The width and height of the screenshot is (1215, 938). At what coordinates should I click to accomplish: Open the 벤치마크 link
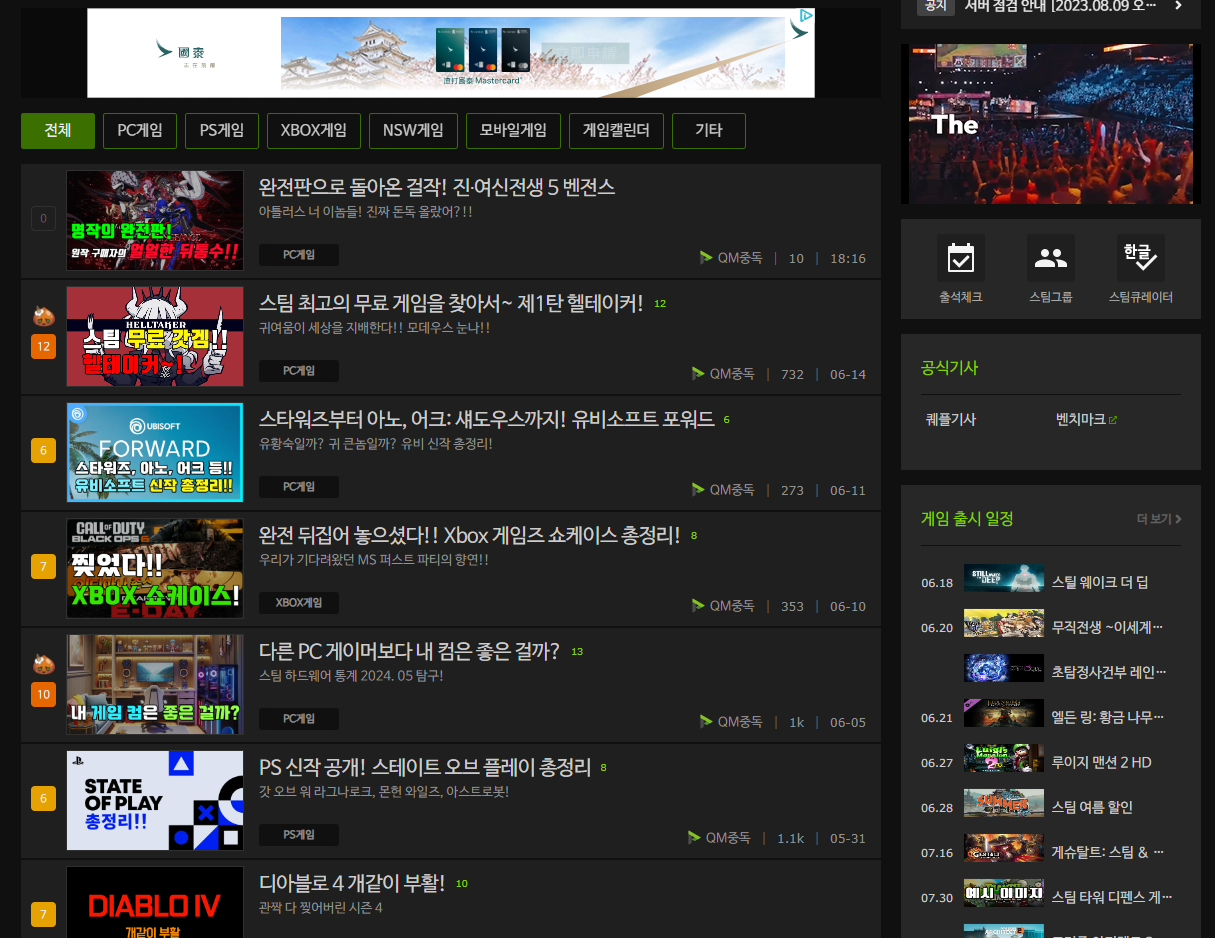pyautogui.click(x=1080, y=420)
